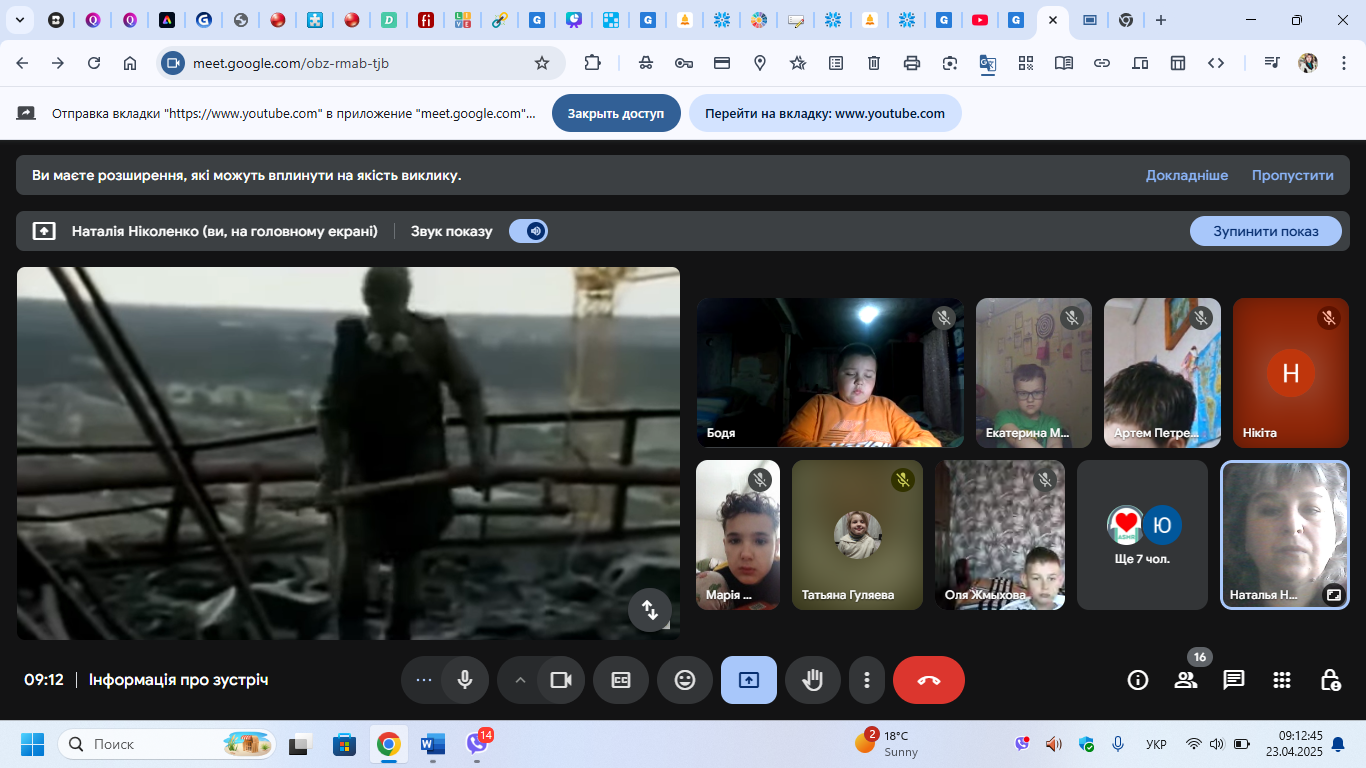Open the Ще 7 чол. tile
This screenshot has height=768, width=1366.
tap(1142, 534)
